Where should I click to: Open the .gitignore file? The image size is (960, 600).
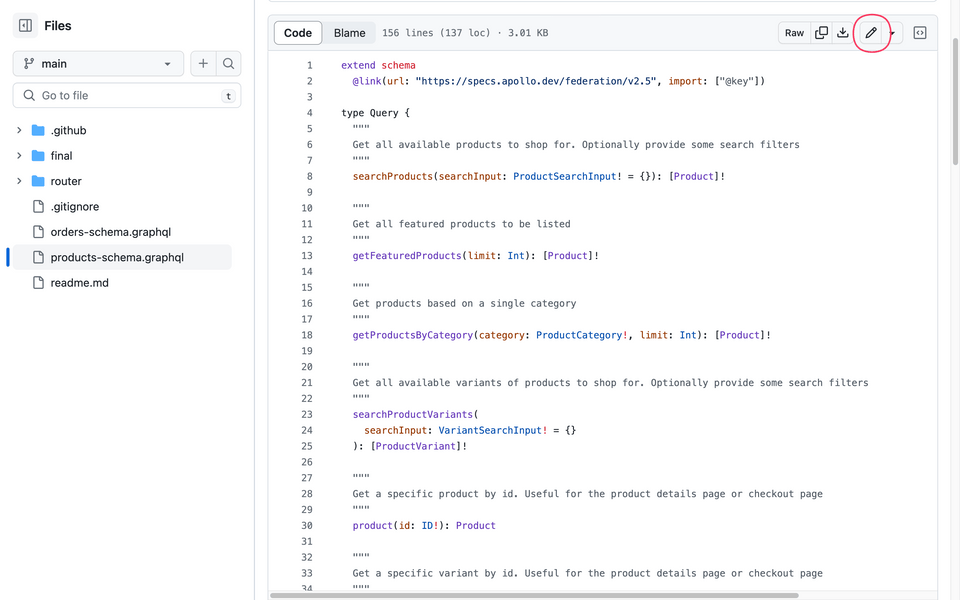[x=75, y=206]
